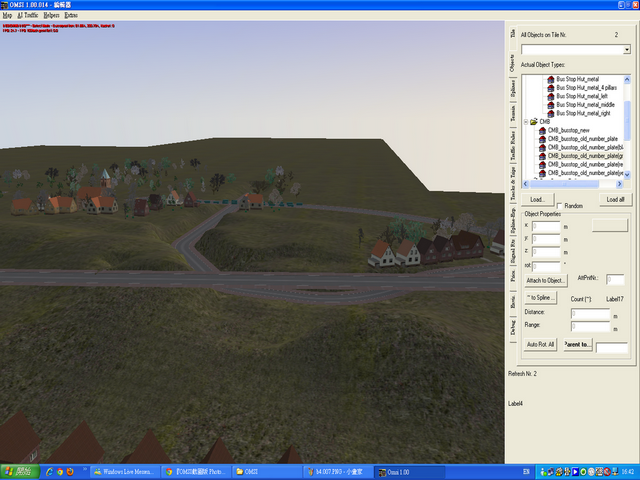
Task: Collapse the CMB folder tree node
Action: 525,122
